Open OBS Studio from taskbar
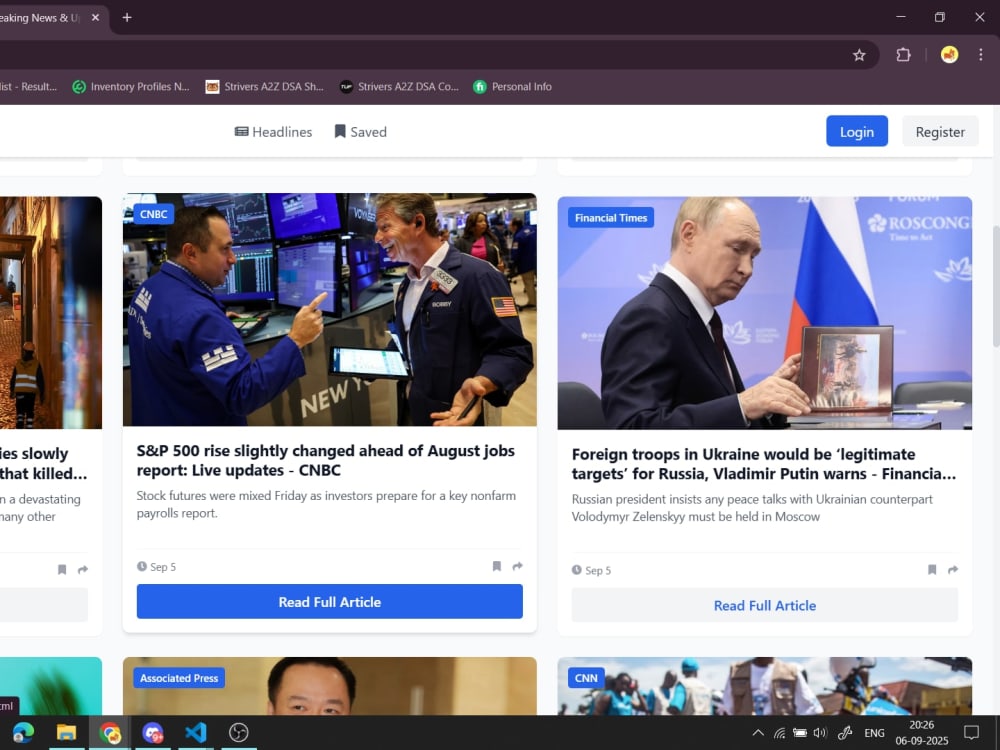Screen dimensions: 1000x750 tap(239, 732)
